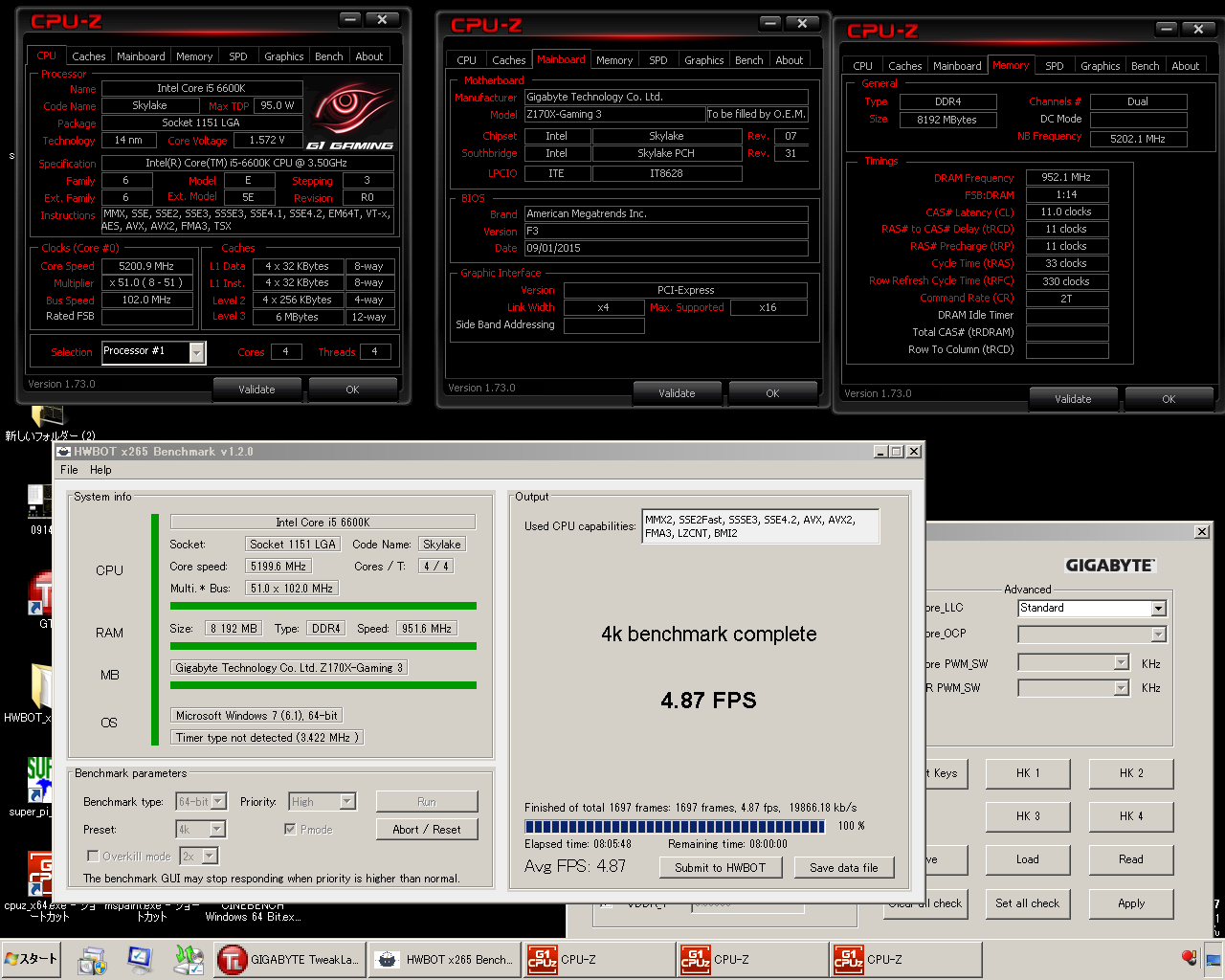
Task: Expand the OCP dropdown in GIGABYTE window
Action: 1158,635
